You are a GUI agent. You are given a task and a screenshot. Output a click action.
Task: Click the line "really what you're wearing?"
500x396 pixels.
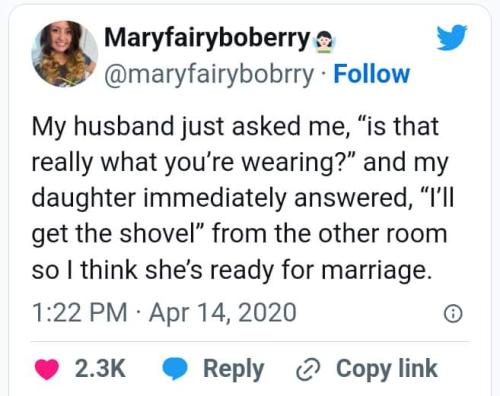[240, 163]
